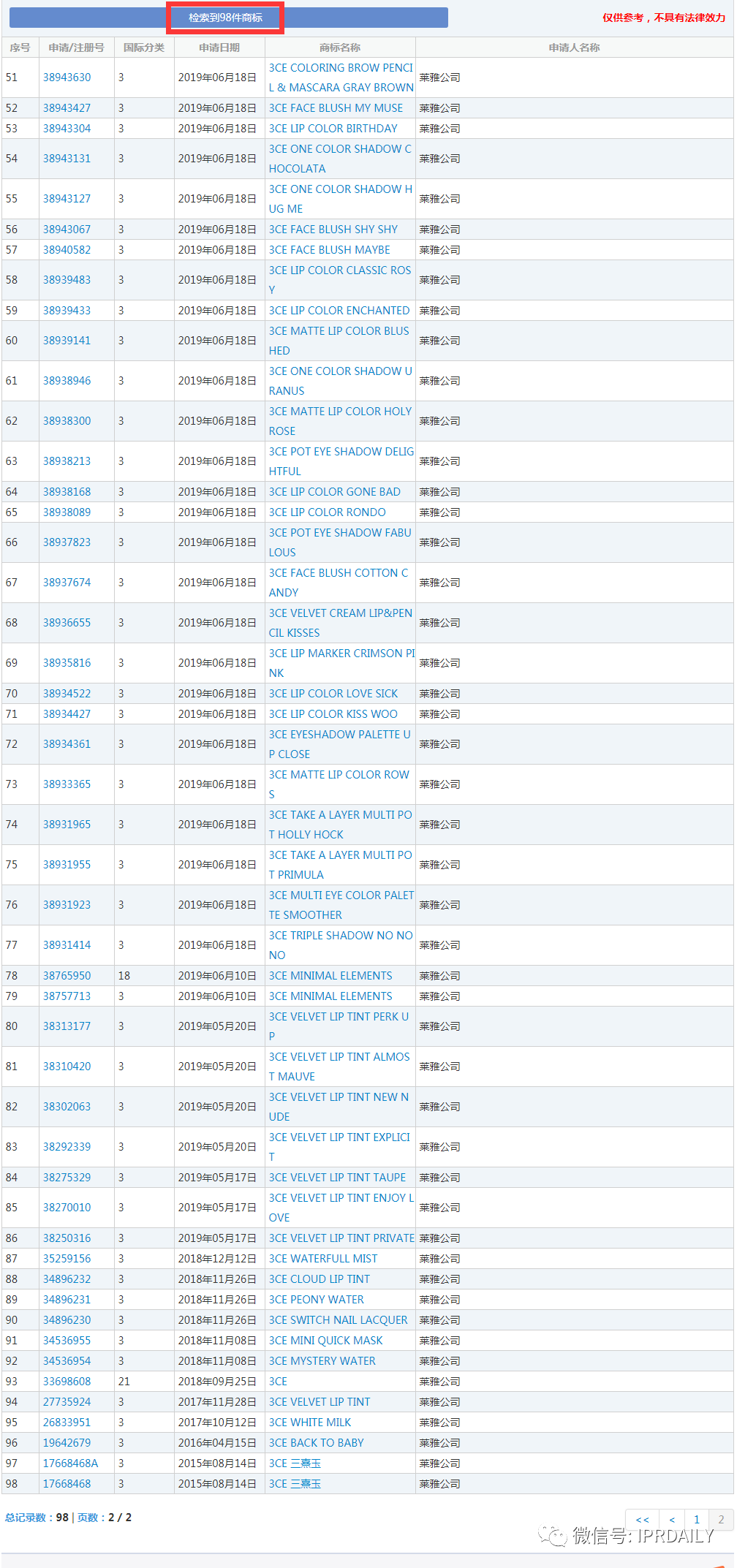Open application number 38931965
Viewport: 737px width, 1568px height.
67,825
